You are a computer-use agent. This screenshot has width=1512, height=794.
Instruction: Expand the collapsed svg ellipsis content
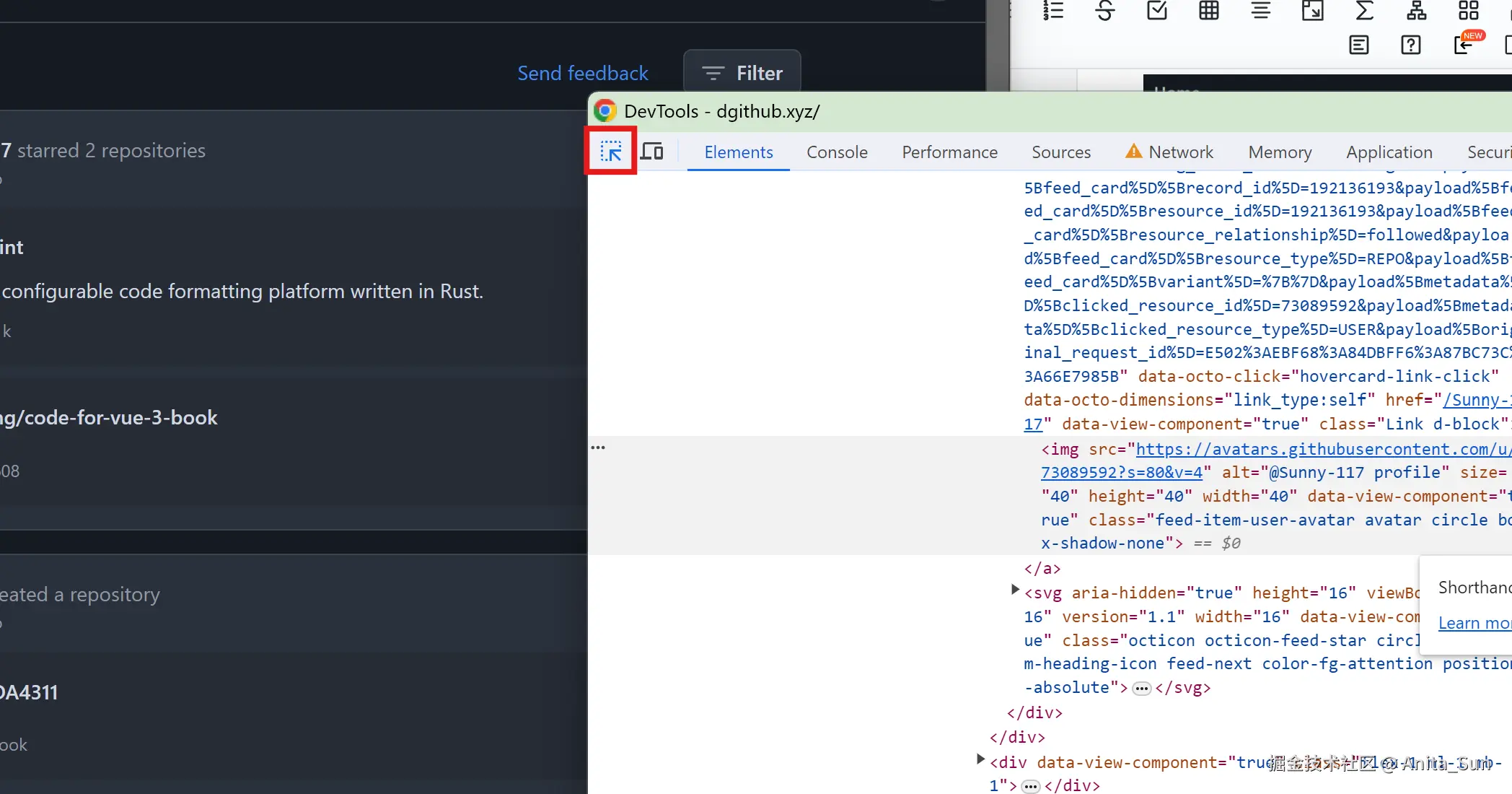point(1141,688)
